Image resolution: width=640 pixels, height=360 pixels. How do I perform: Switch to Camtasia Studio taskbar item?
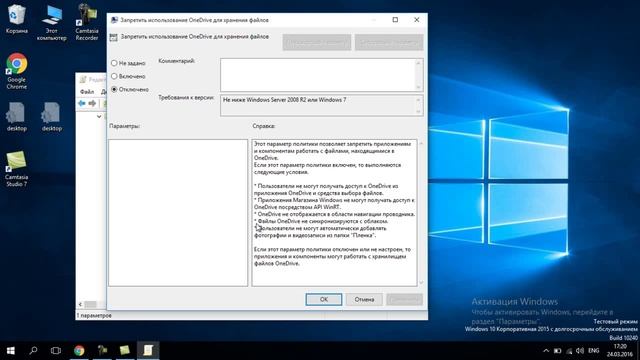tap(125, 350)
